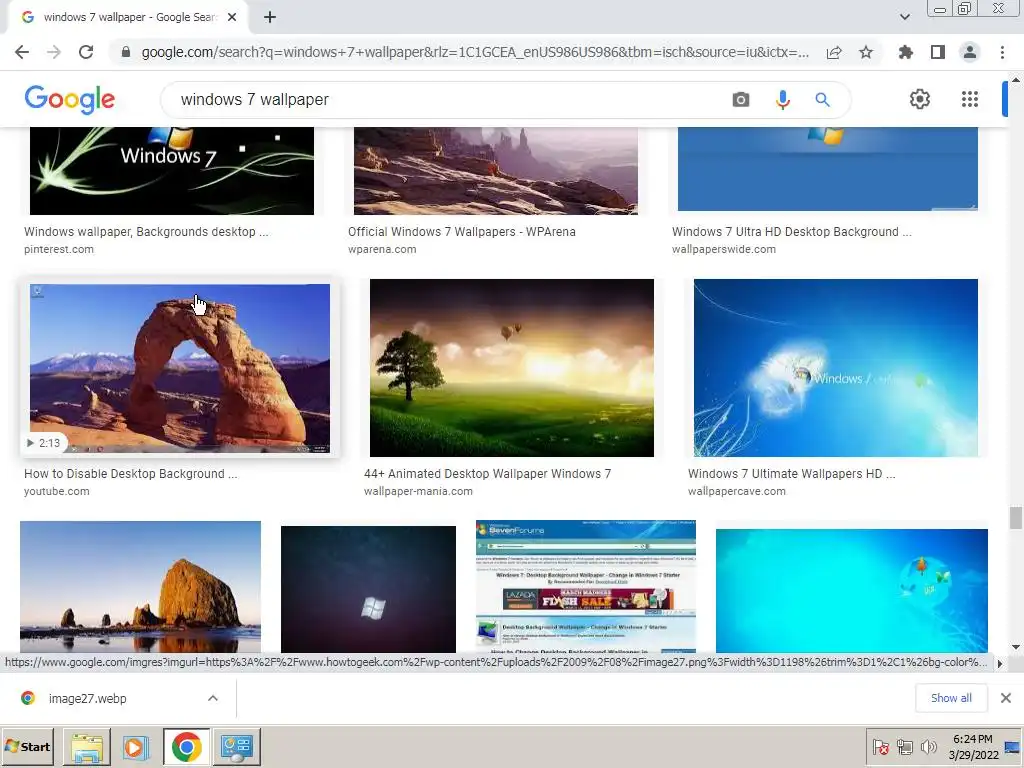View site information via lock icon
This screenshot has width=1024, height=768.
coord(126,52)
